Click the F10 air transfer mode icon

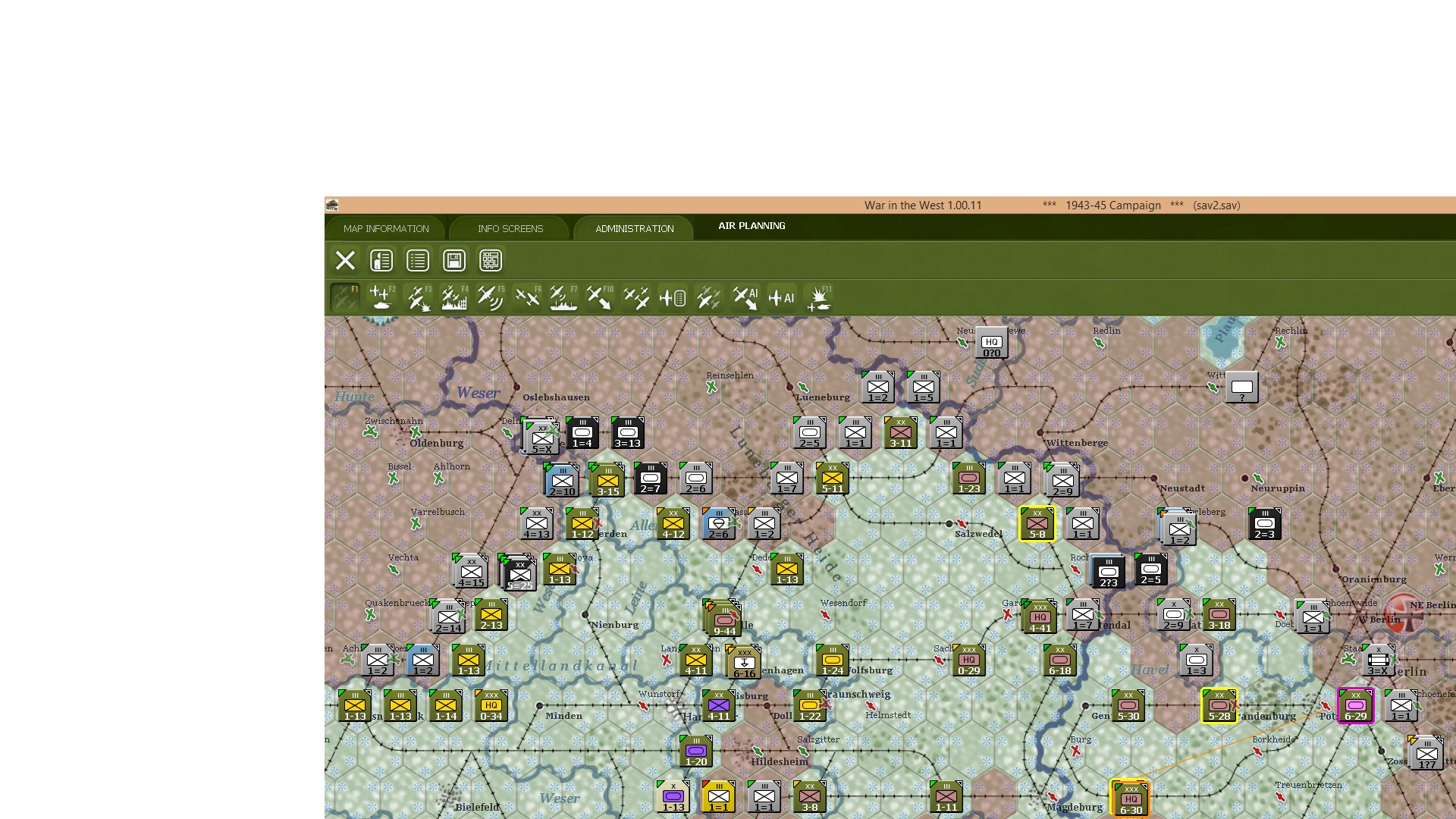[x=599, y=298]
